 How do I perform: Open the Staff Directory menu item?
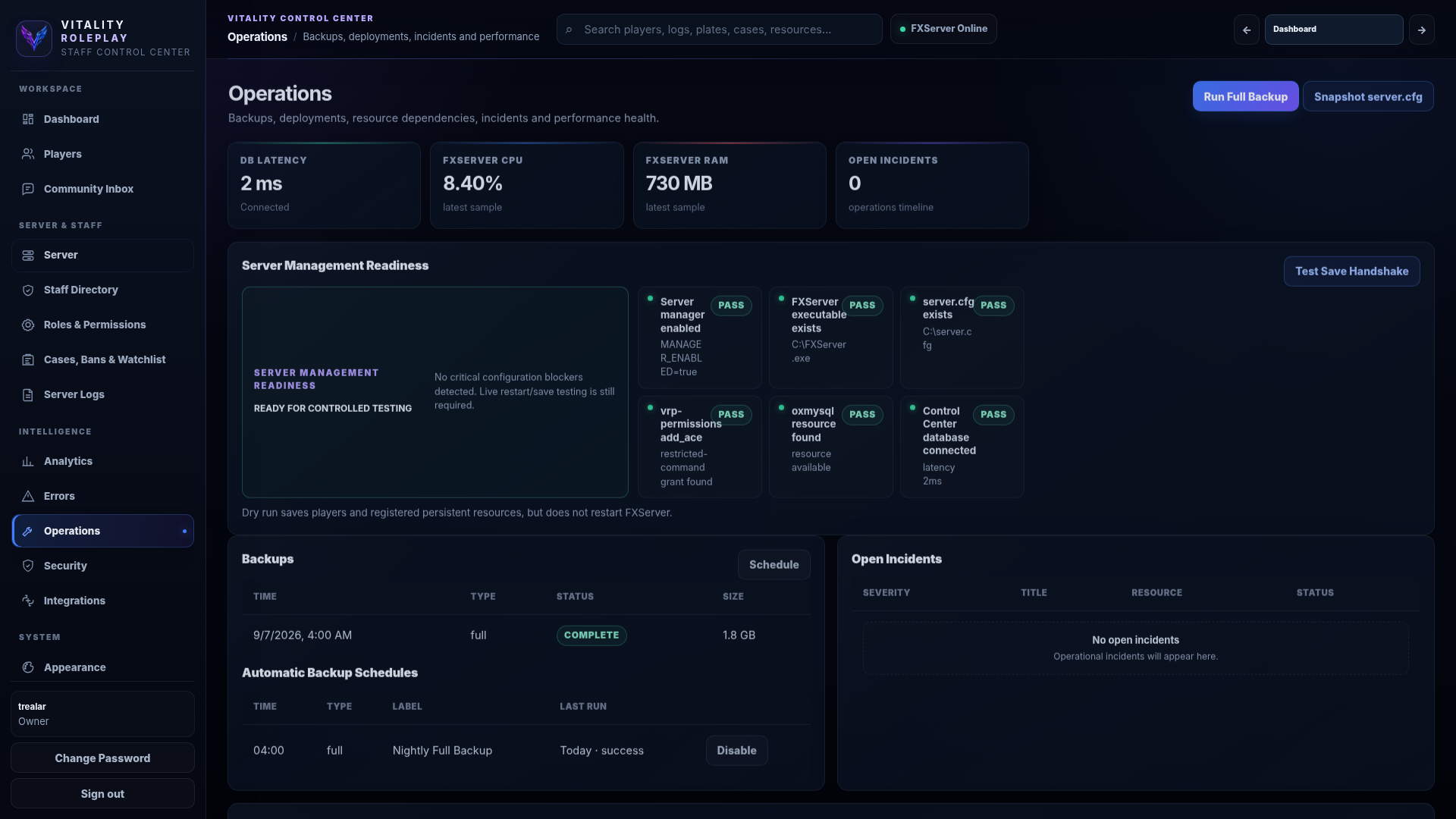tap(102, 290)
